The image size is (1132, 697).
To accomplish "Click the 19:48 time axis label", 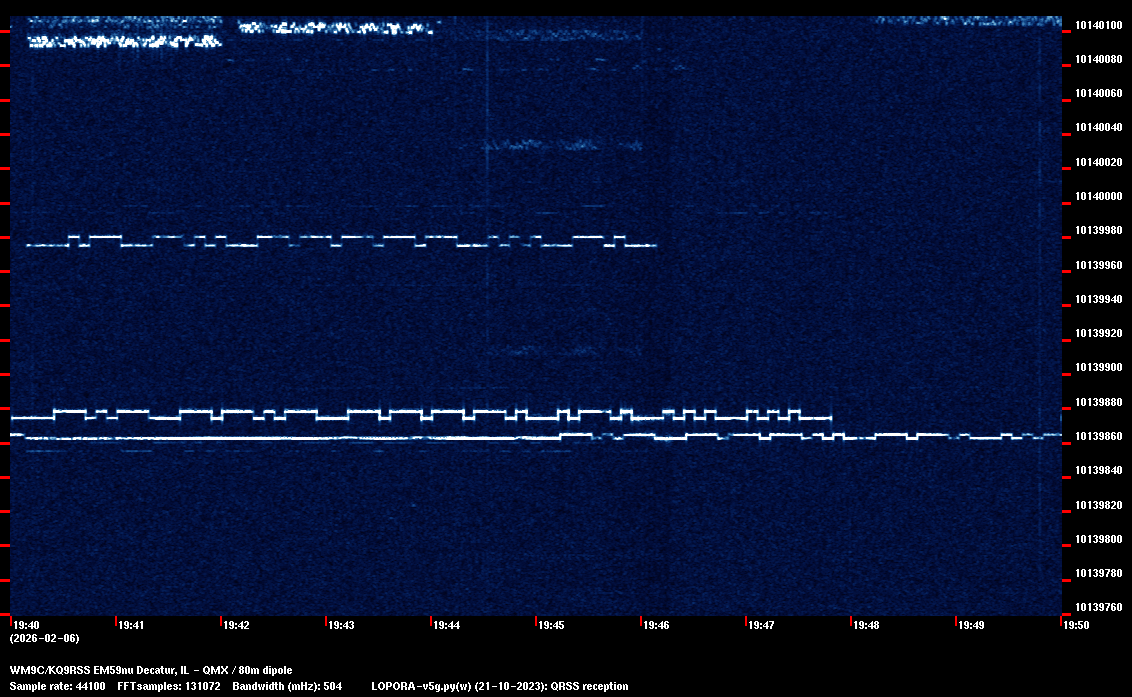I will (866, 625).
